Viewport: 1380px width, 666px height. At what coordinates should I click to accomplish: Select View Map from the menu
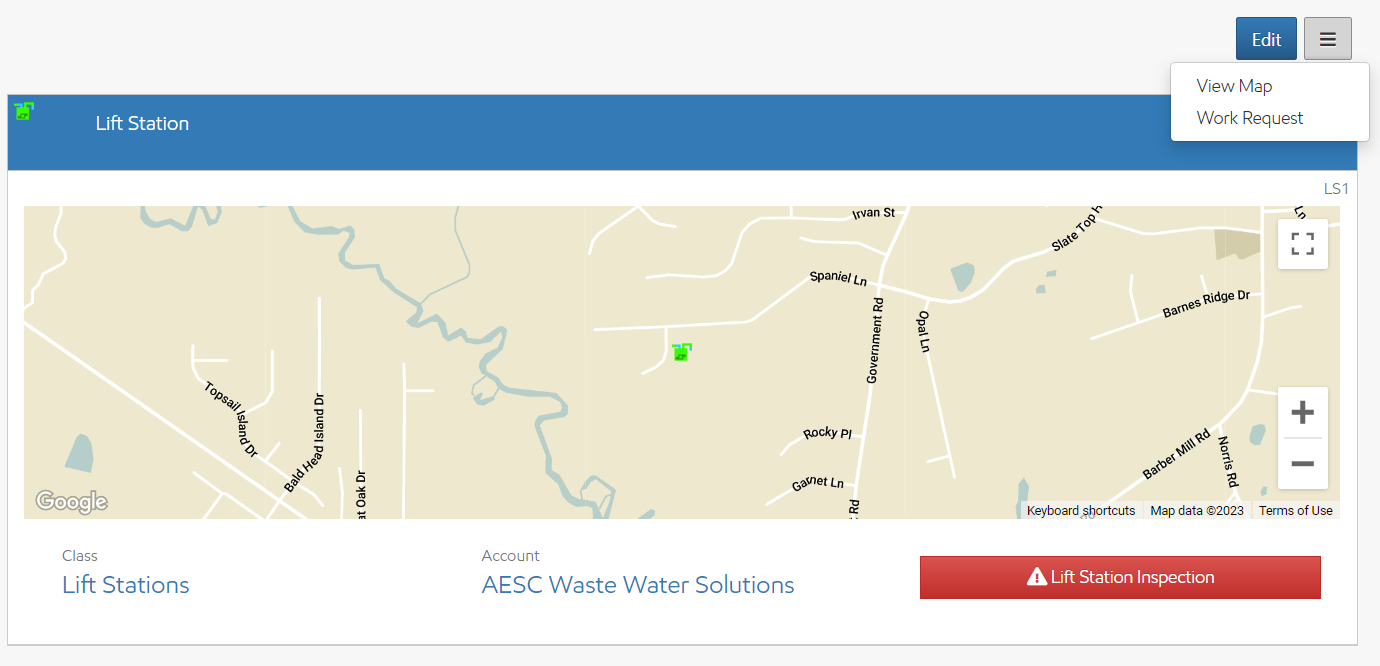pyautogui.click(x=1234, y=86)
